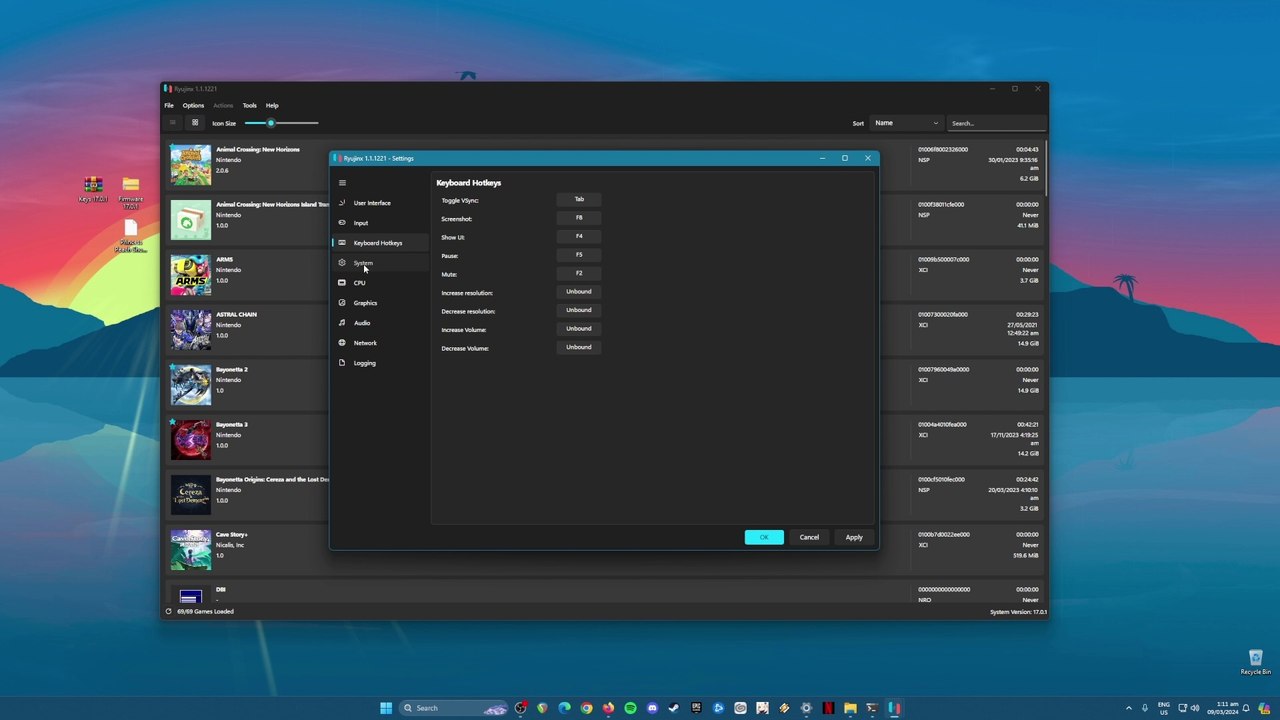Rebind the Screenshot hotkey (F8)
Viewport: 1280px width, 720px height.
click(579, 217)
